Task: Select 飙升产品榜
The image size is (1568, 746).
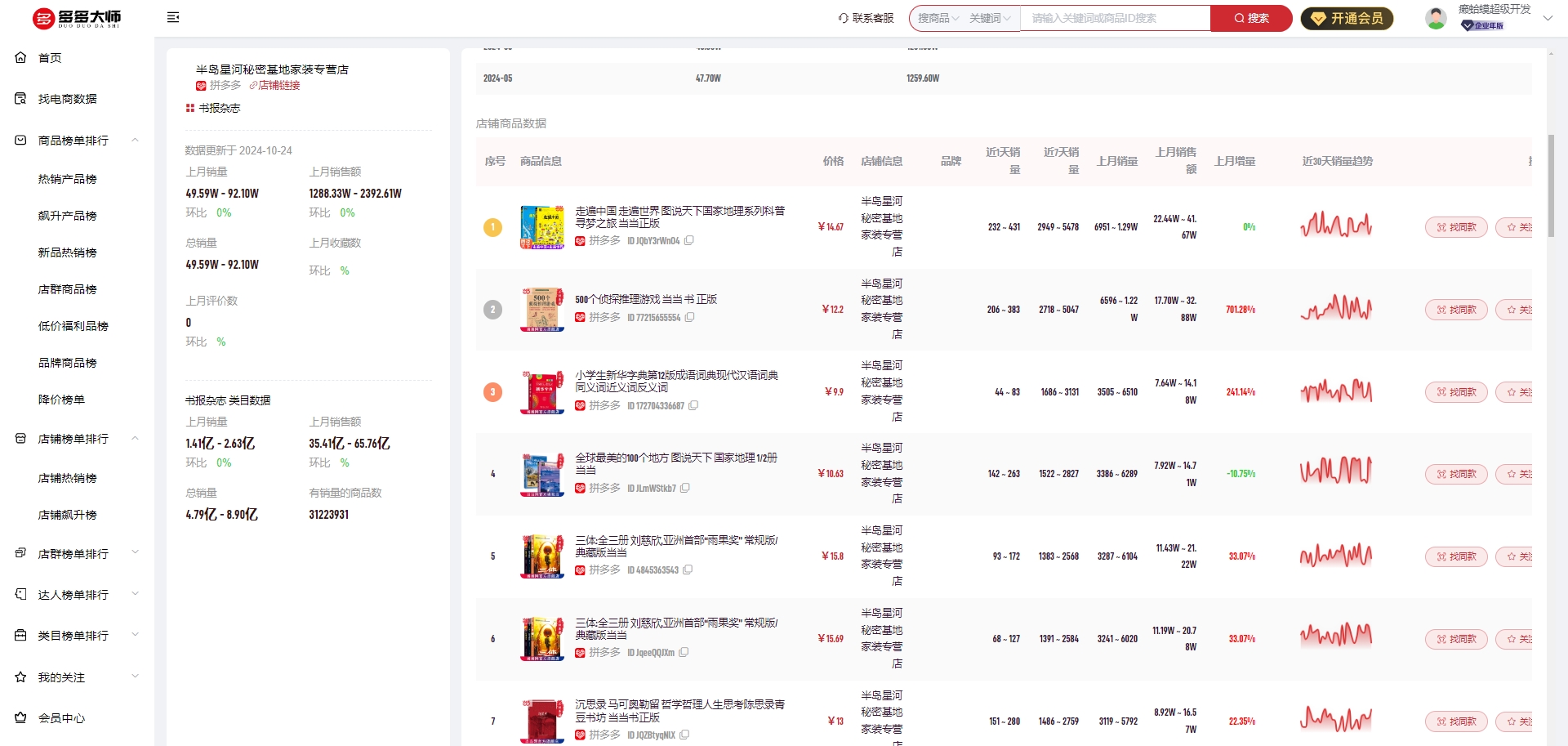Action: tap(67, 216)
